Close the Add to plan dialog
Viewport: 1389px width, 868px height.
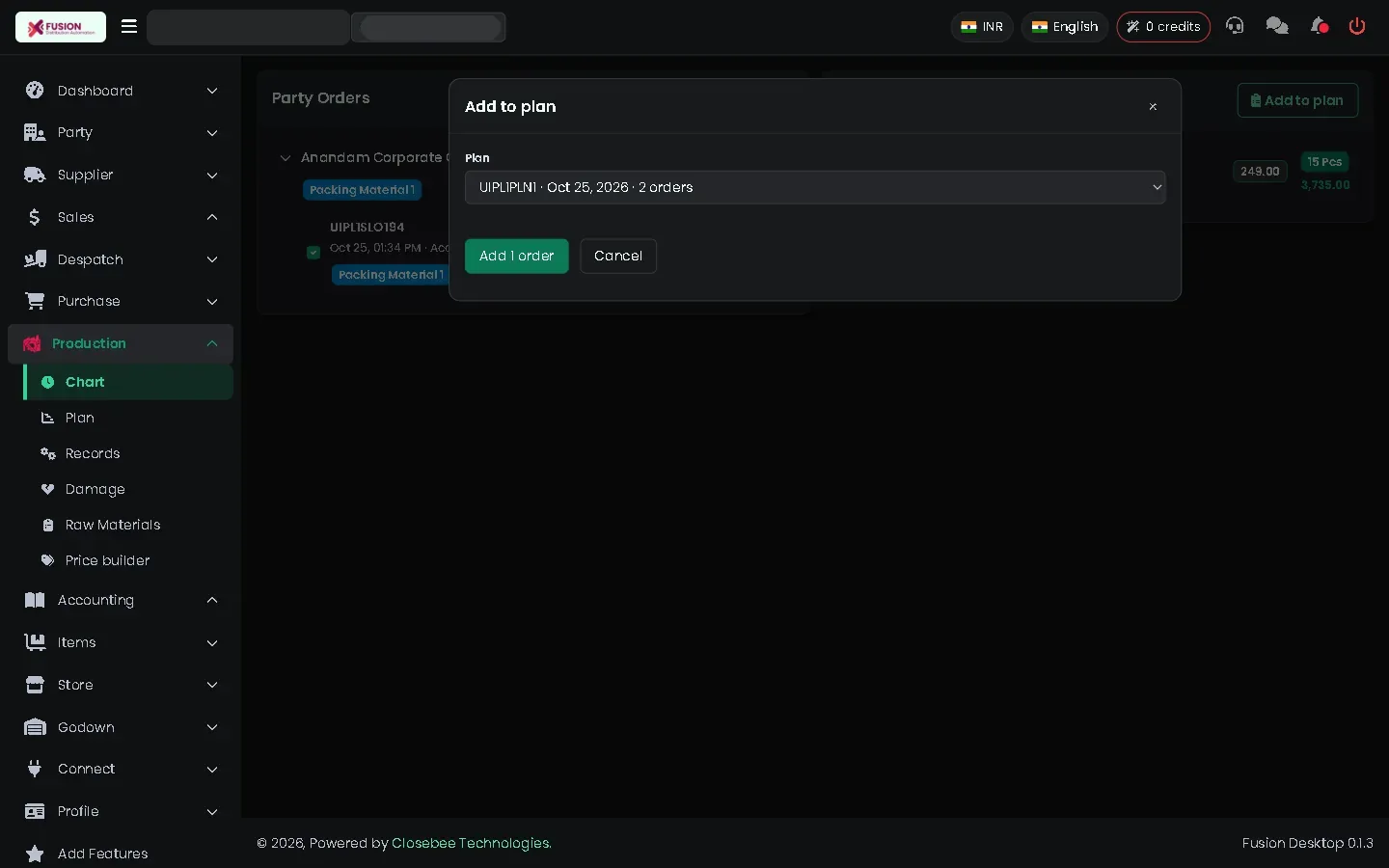(x=1153, y=107)
